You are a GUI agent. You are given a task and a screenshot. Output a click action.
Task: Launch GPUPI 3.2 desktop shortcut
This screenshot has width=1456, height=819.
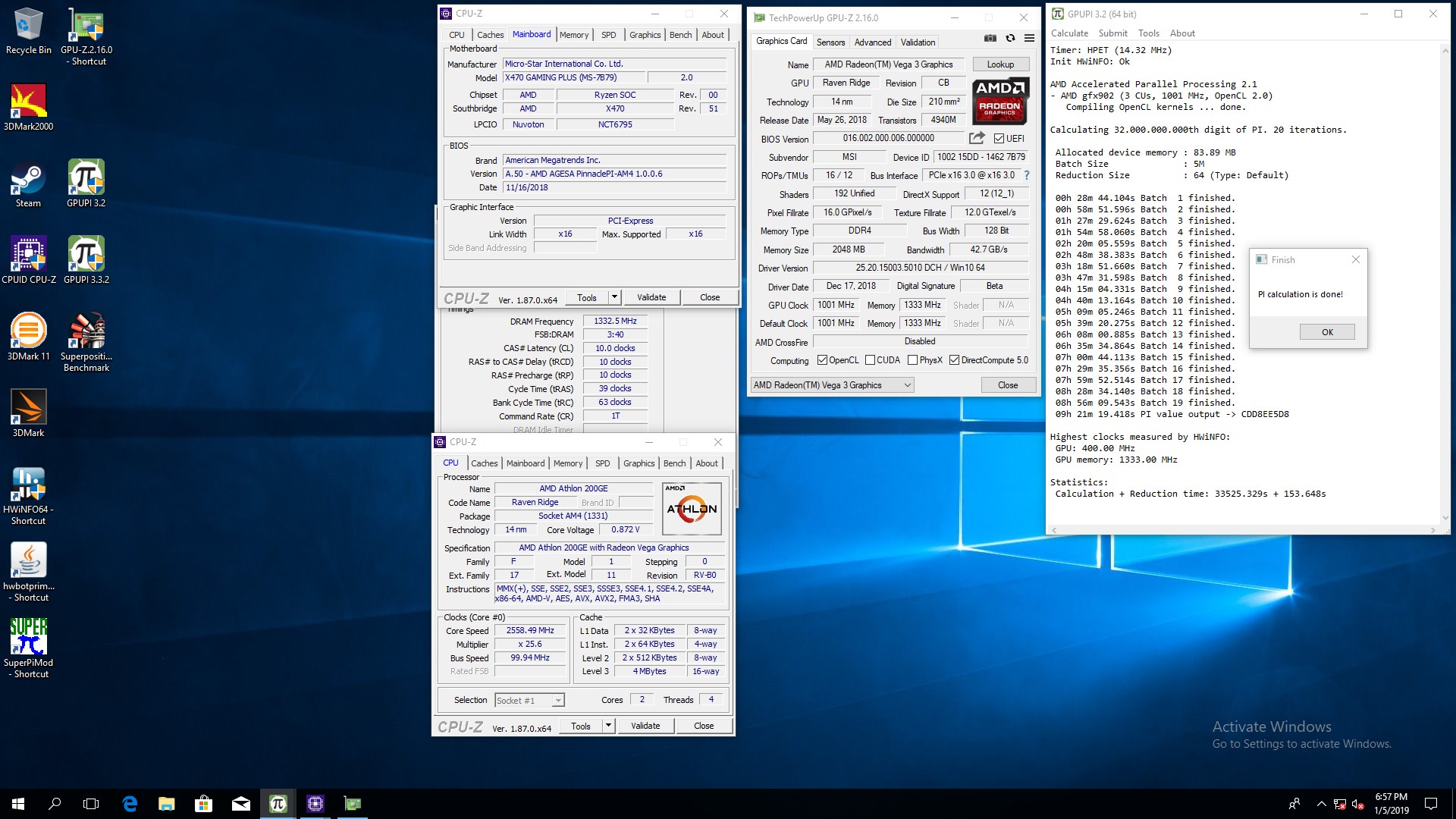(86, 184)
